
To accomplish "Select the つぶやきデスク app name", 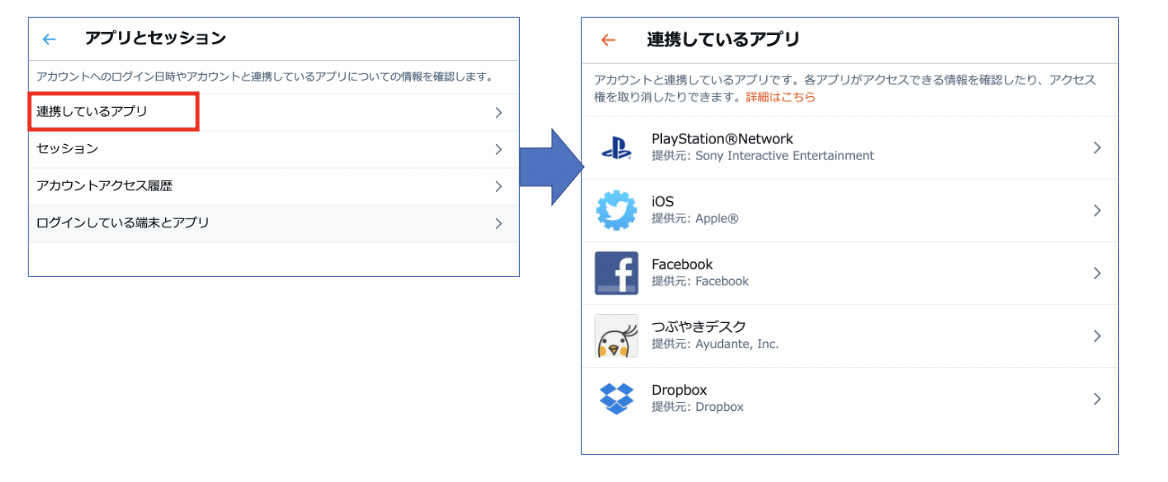I will pyautogui.click(x=699, y=327).
